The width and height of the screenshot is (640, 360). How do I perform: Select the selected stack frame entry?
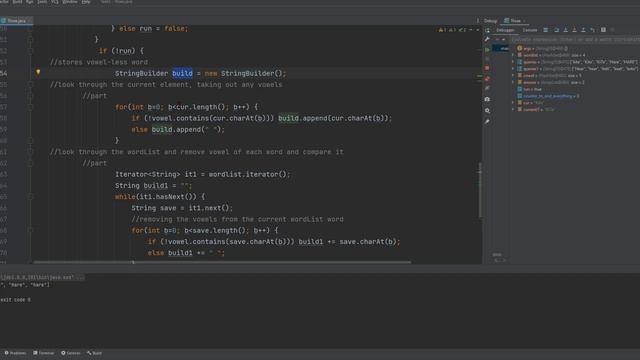point(501,48)
